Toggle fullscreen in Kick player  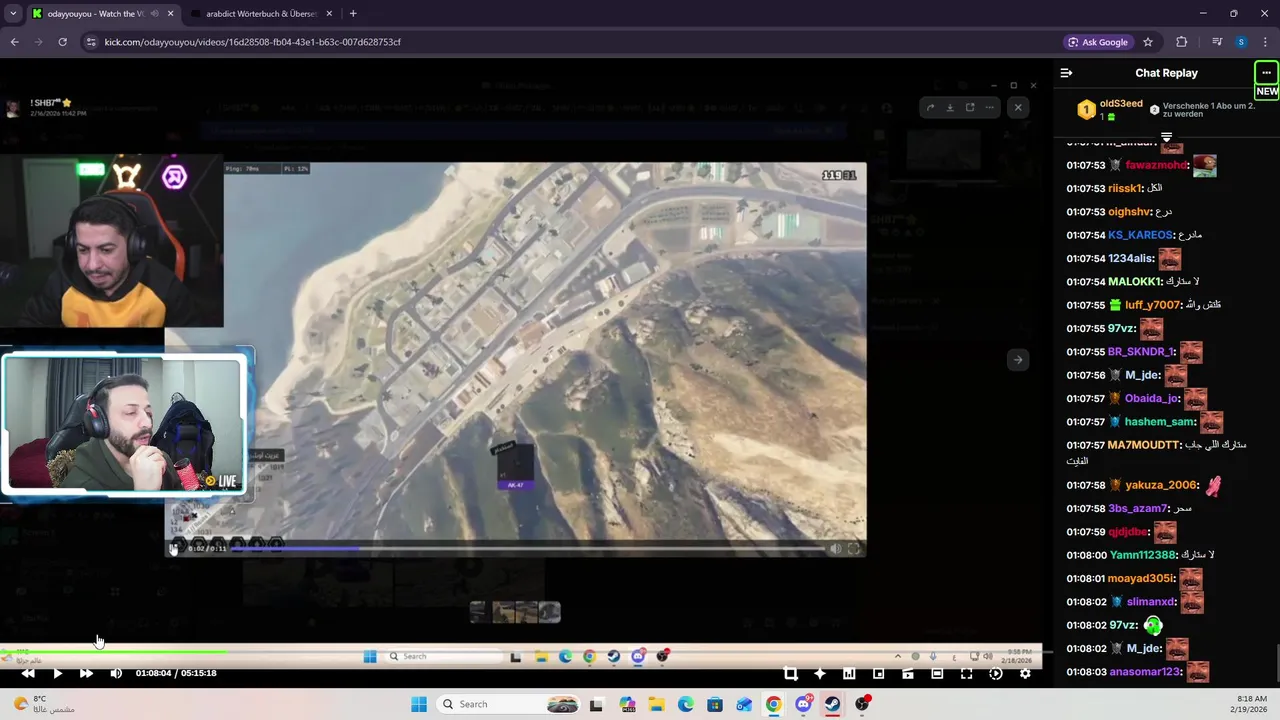click(x=966, y=674)
